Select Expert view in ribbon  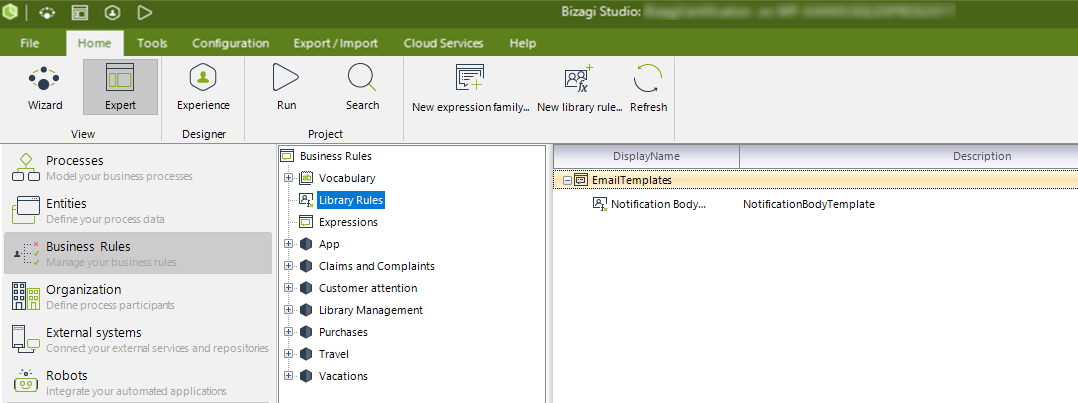tap(120, 87)
